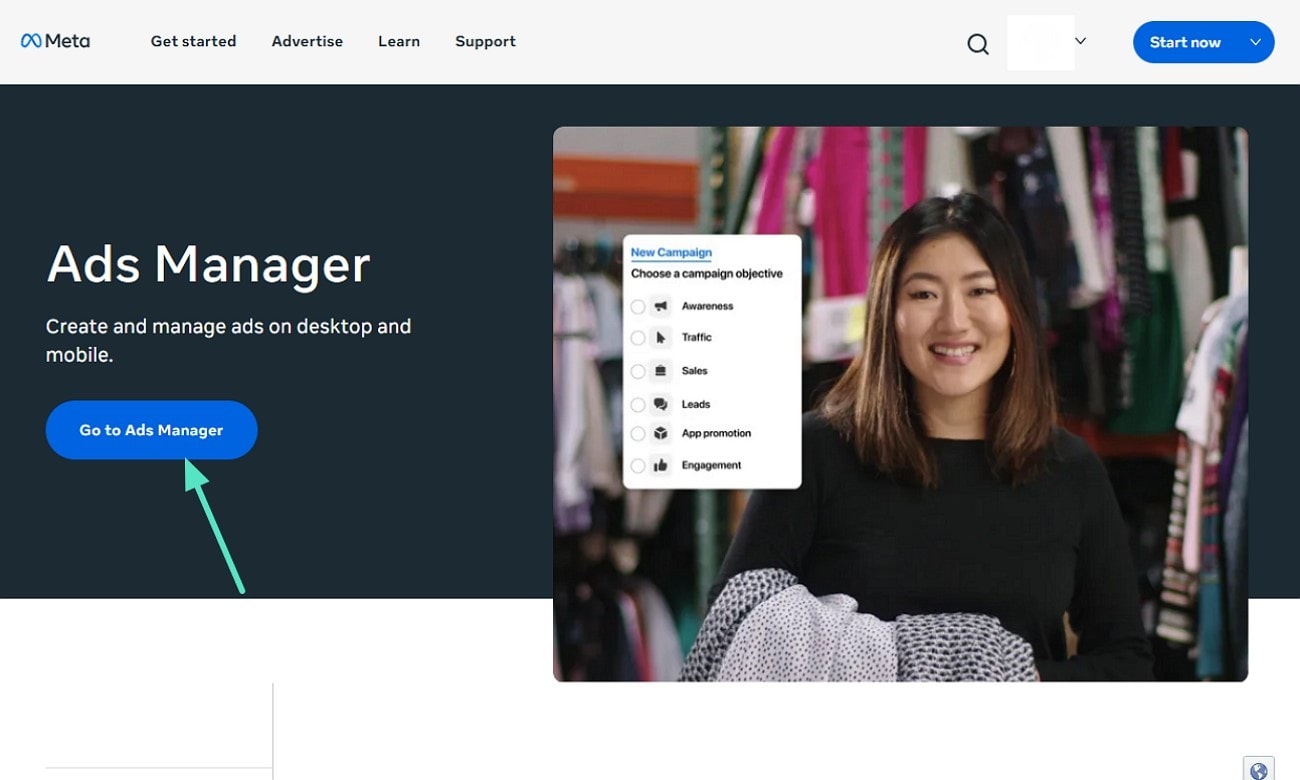Viewport: 1300px width, 780px height.
Task: Click the Engagement label text
Action: pos(711,465)
